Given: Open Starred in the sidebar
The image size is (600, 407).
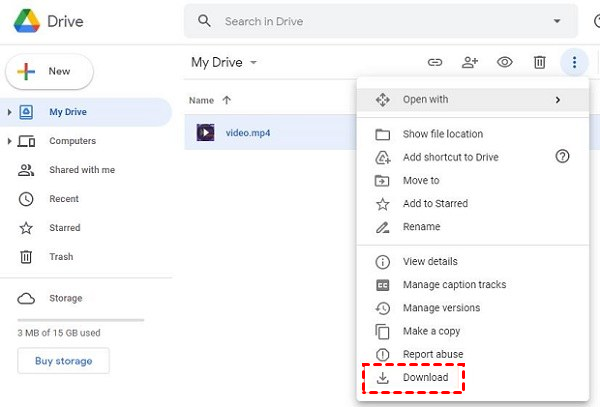Looking at the screenshot, I should [65, 228].
